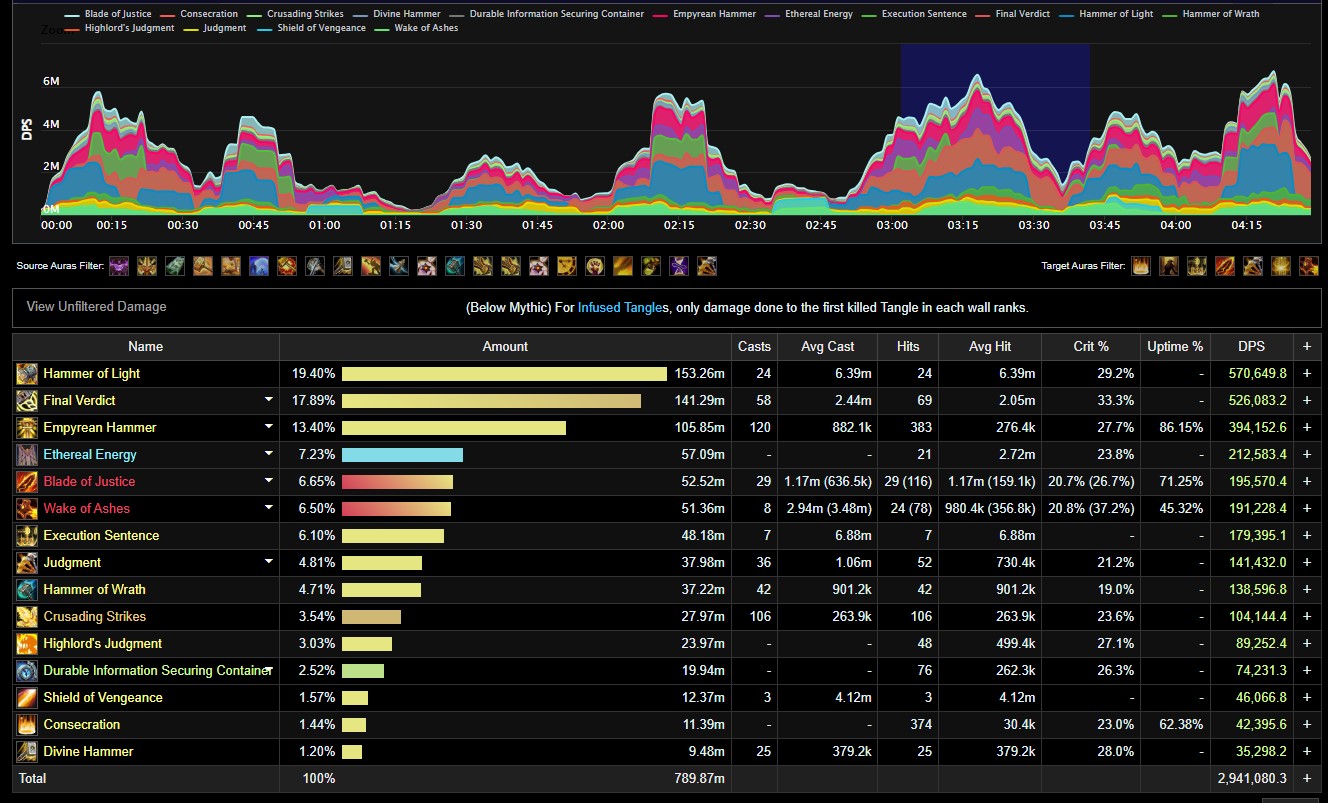Click the dark blue highlighted chart region

[x=995, y=128]
